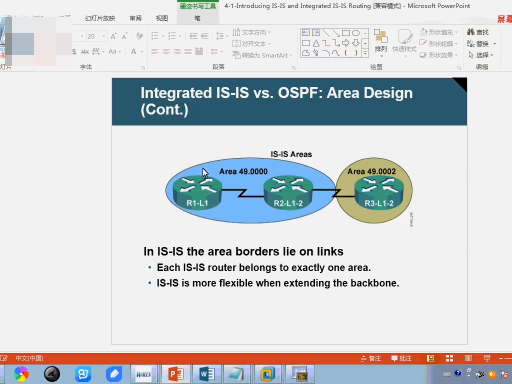The image size is (512, 384).
Task: Open the text direction (文字方向) dropdown
Action: 251,32
